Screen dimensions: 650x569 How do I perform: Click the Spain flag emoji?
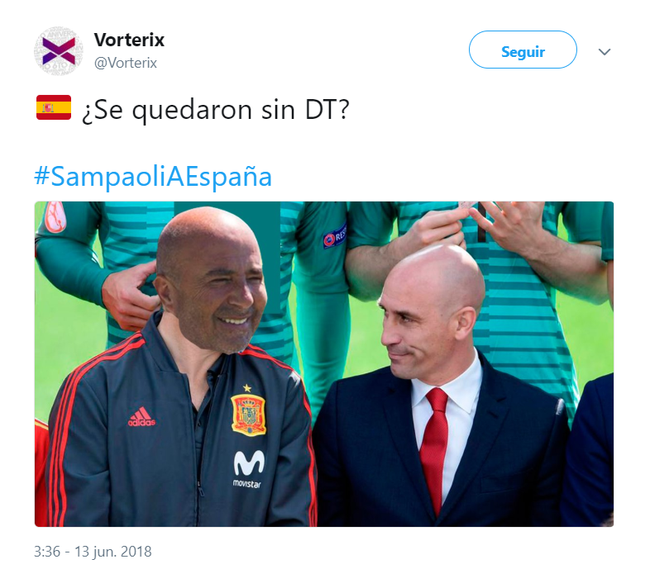(x=53, y=107)
